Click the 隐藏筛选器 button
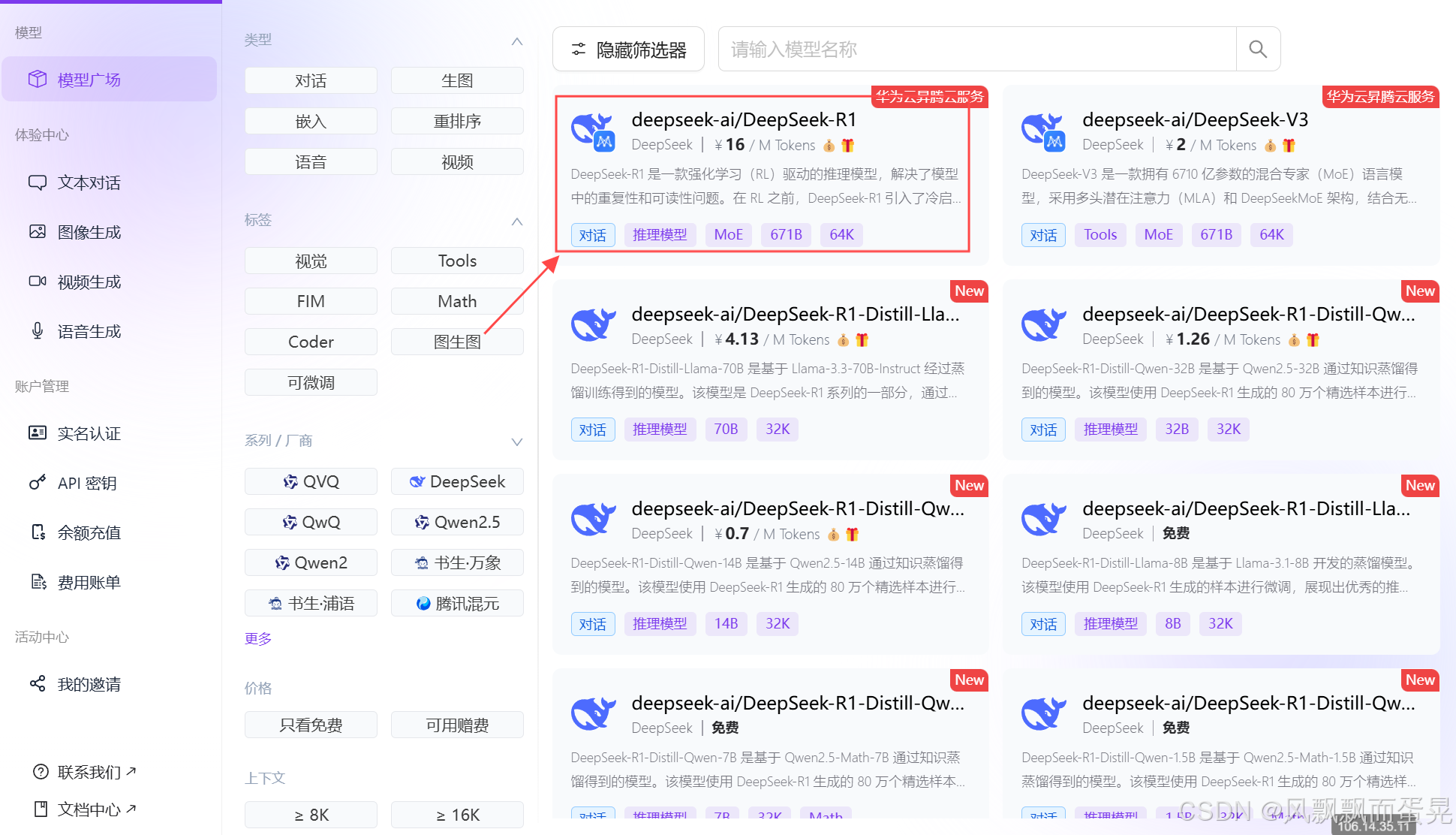Viewport: 1456px width, 835px height. (x=628, y=50)
